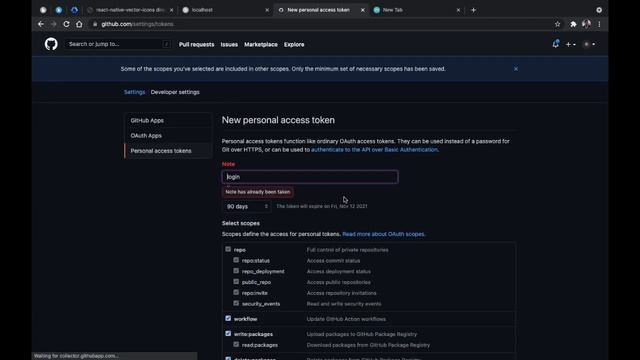Click the Chrome settings gear at top right
This screenshot has height=360, width=640.
(x=599, y=10)
